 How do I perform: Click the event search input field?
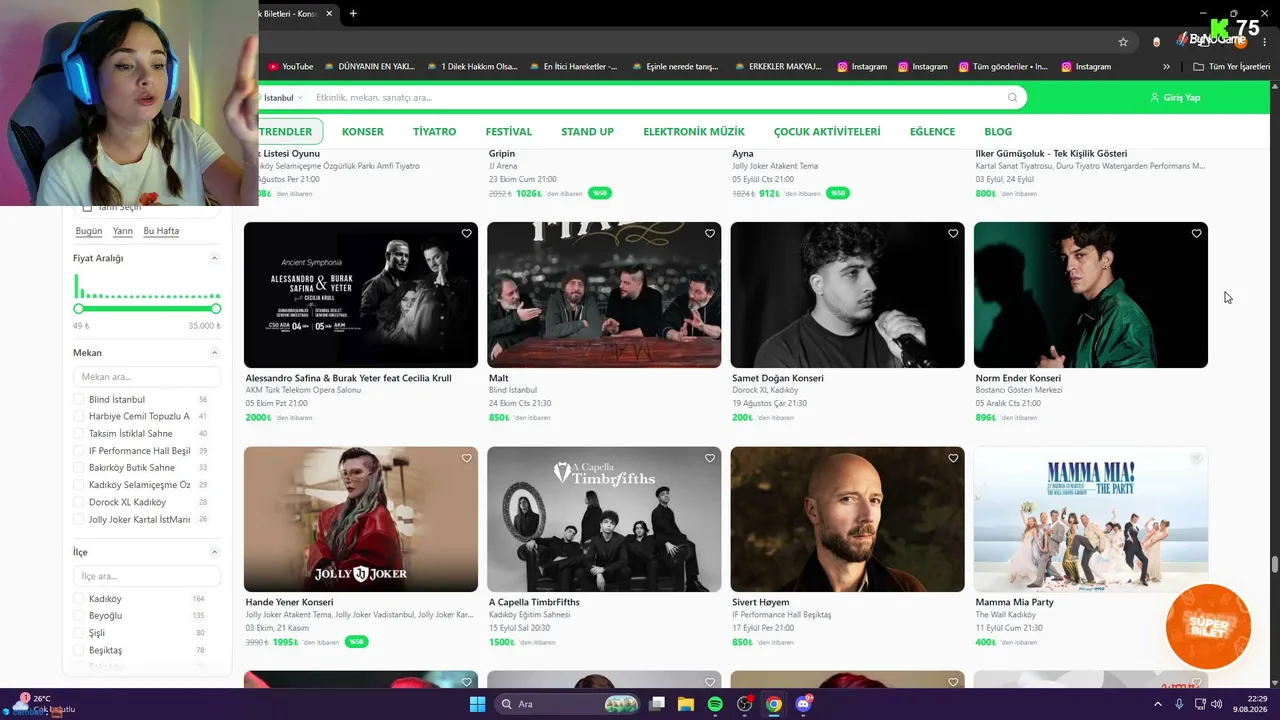(x=658, y=98)
